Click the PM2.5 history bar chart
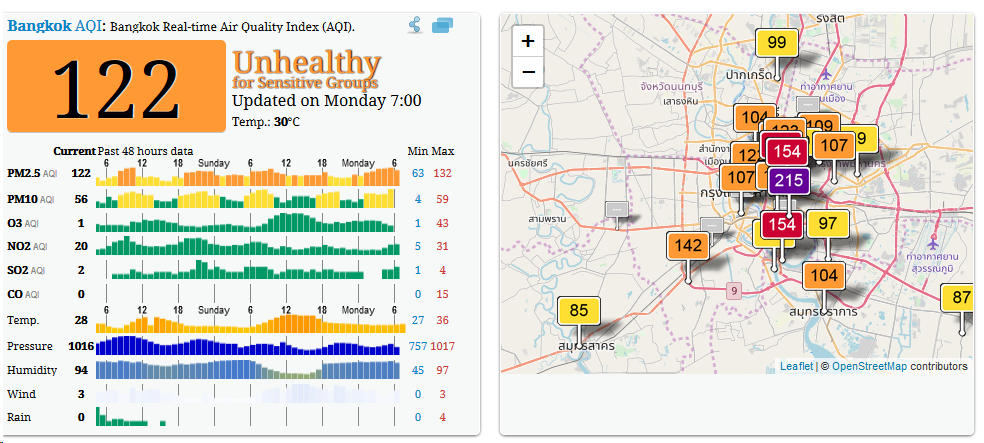 249,175
